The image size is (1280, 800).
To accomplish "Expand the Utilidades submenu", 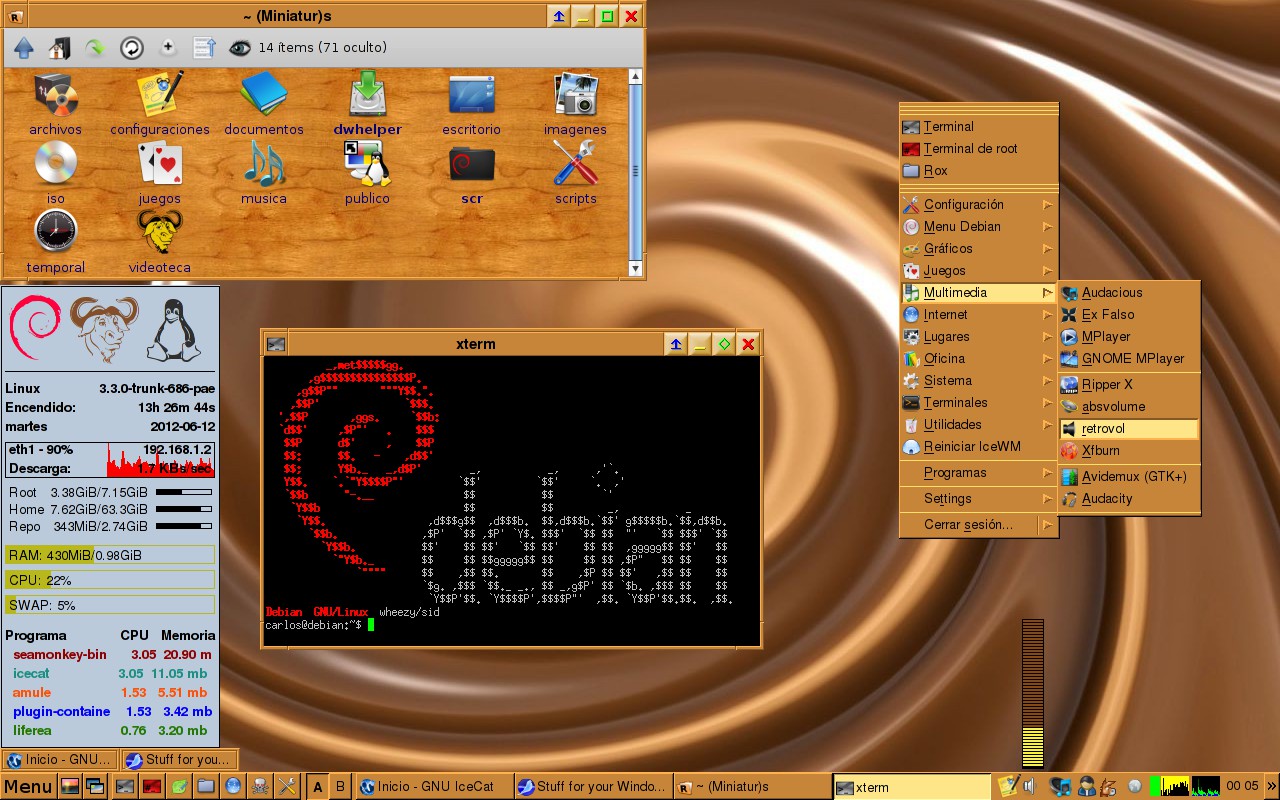I will 978,425.
